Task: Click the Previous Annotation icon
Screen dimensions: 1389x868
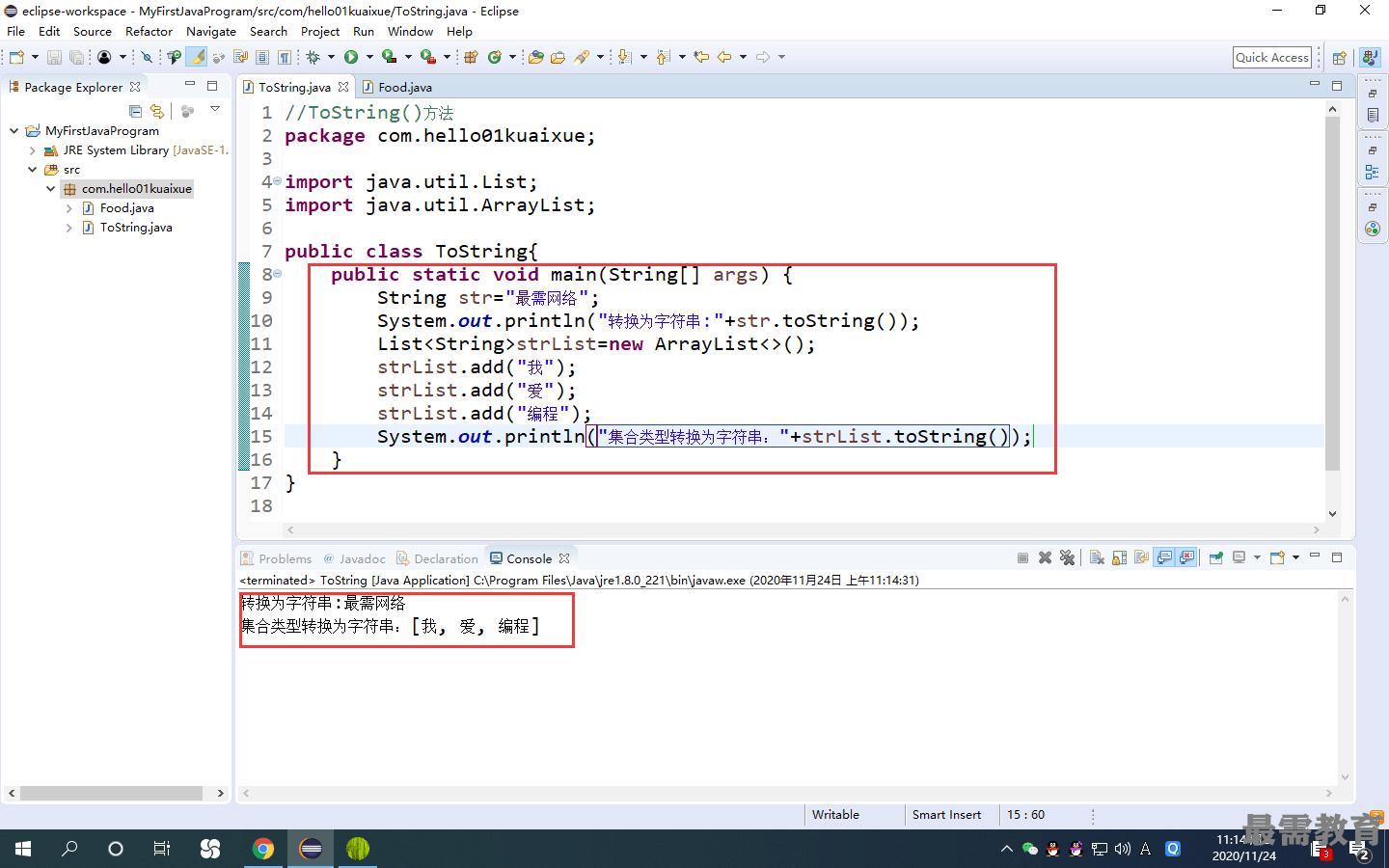Action: (663, 57)
